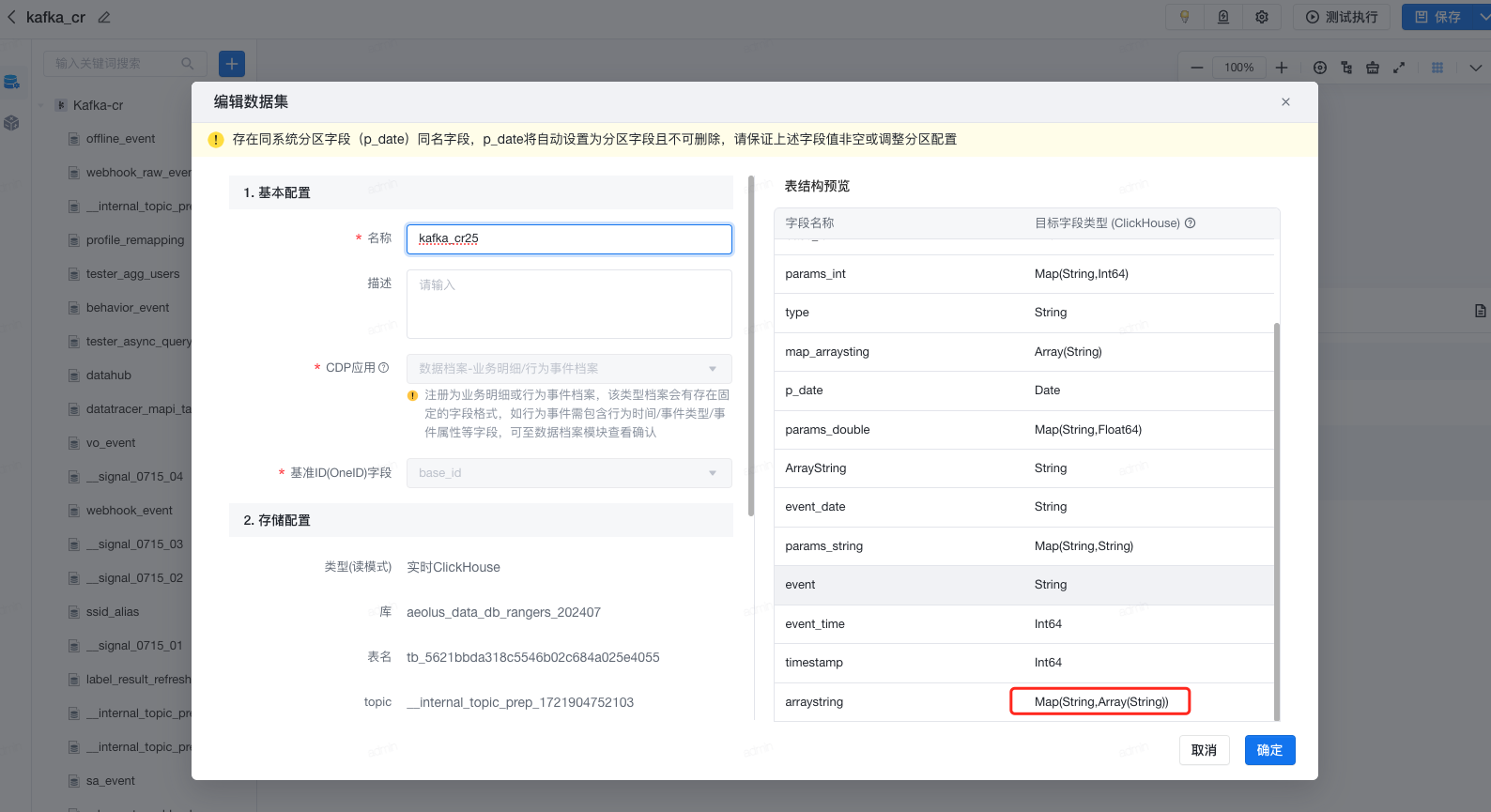Screen dimensions: 1491x812
Task: Select vo_event in tree
Action: (111, 443)
